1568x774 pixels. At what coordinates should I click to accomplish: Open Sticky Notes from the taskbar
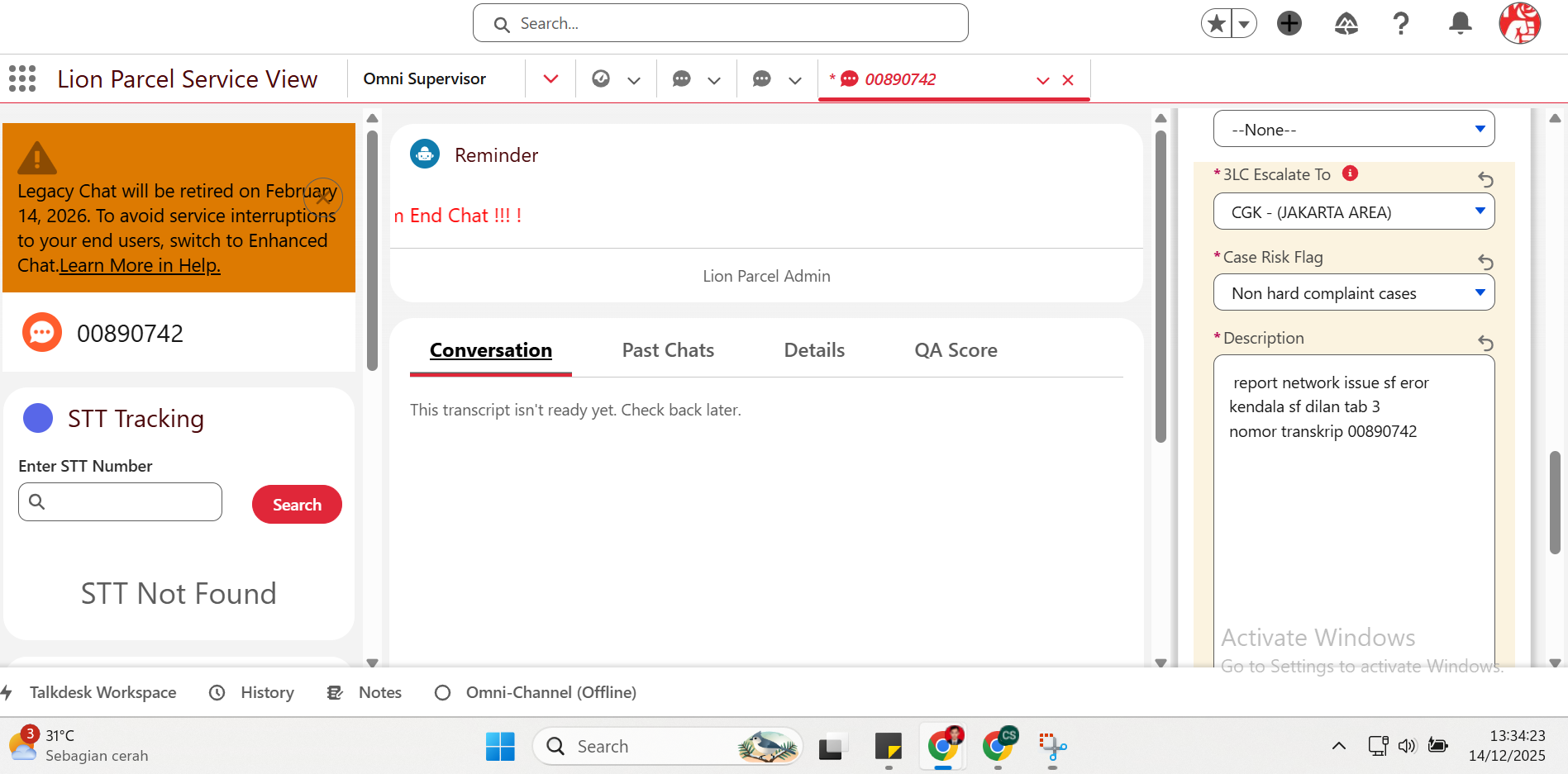(889, 746)
